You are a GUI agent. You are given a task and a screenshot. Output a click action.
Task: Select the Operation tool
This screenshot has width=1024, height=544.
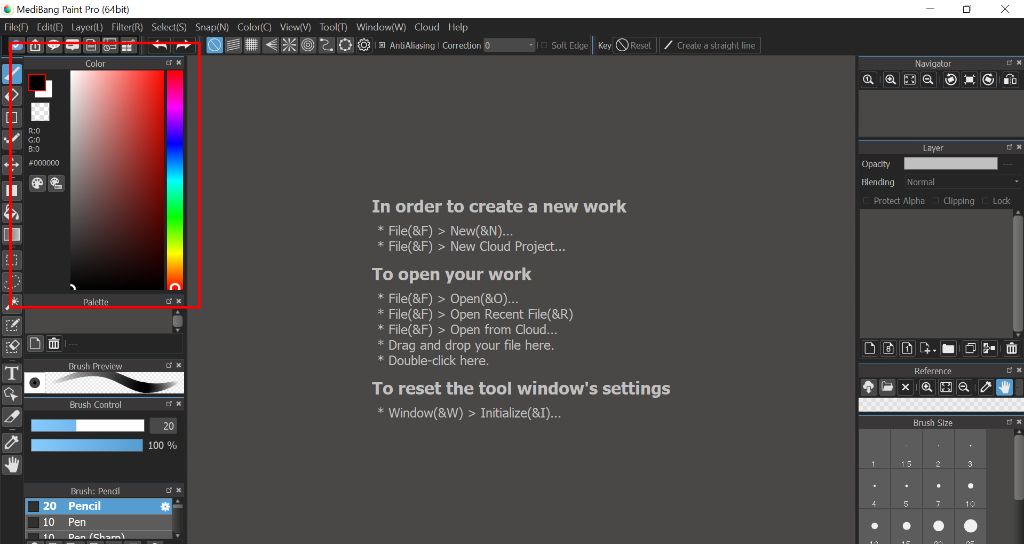point(12,394)
